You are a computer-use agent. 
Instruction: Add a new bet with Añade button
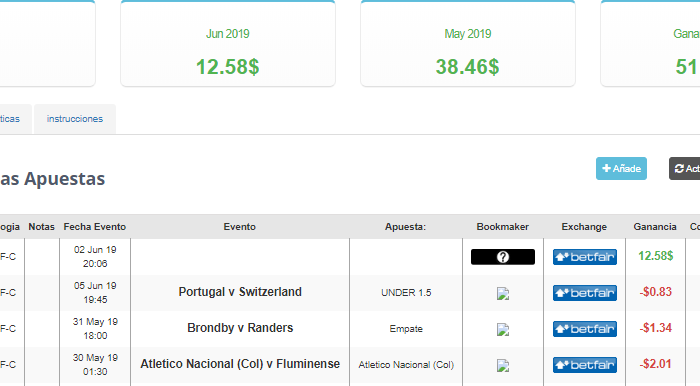click(621, 169)
